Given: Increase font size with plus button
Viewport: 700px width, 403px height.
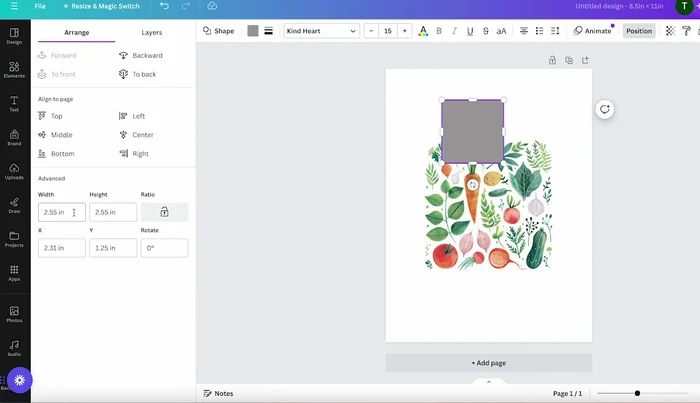Looking at the screenshot, I should (405, 31).
